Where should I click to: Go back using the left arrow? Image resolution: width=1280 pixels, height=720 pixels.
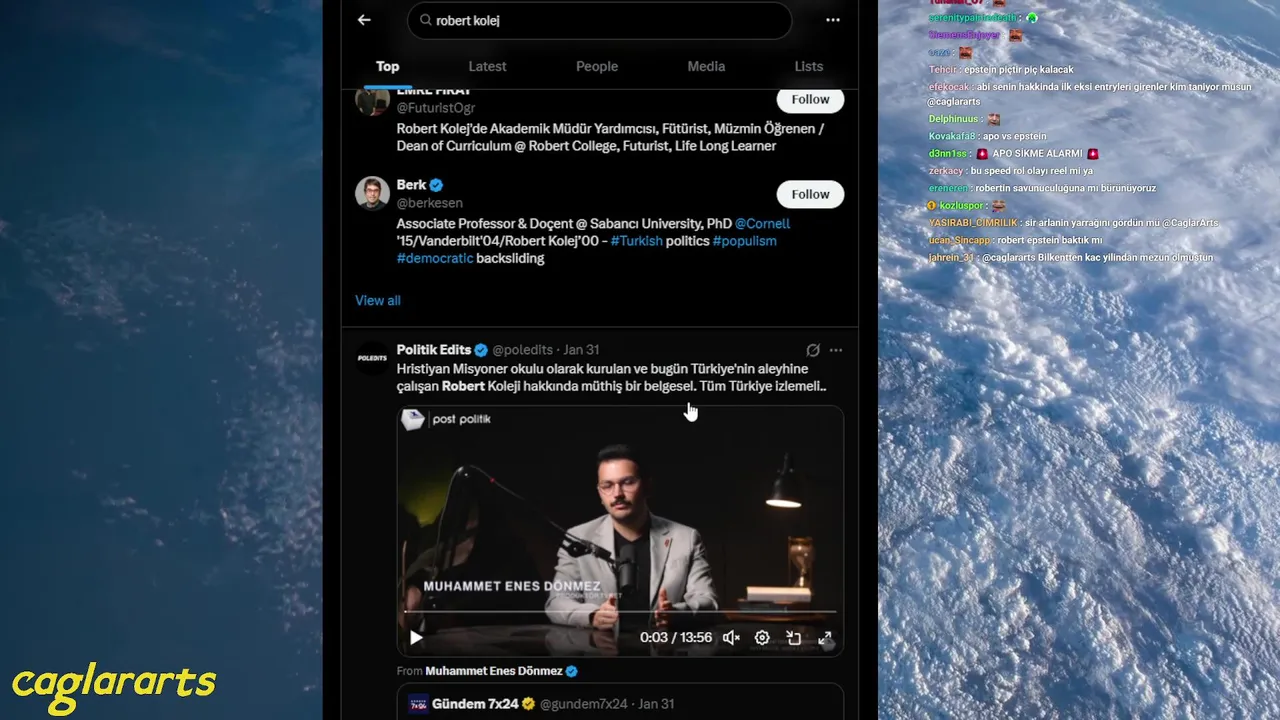pos(364,20)
